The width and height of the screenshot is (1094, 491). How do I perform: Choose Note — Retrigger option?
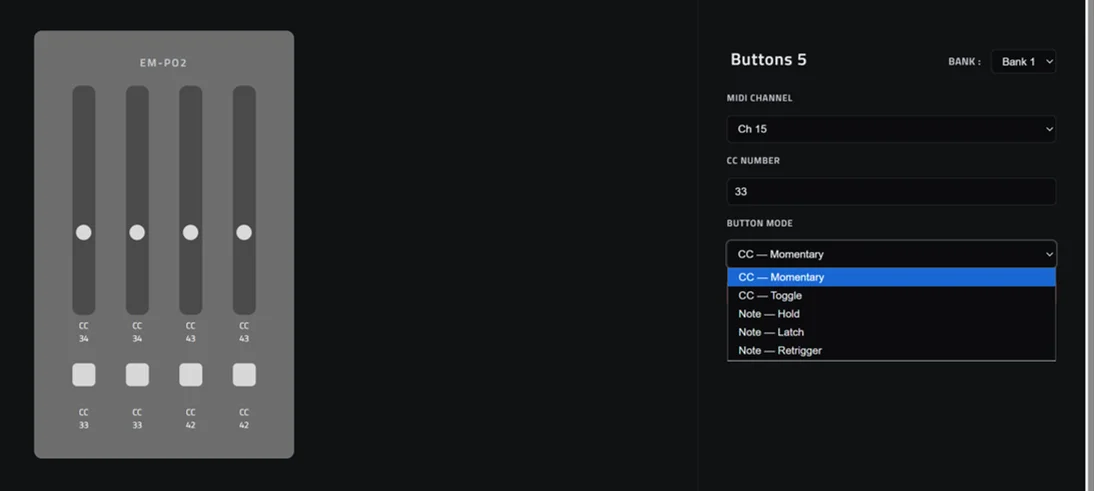pos(891,350)
